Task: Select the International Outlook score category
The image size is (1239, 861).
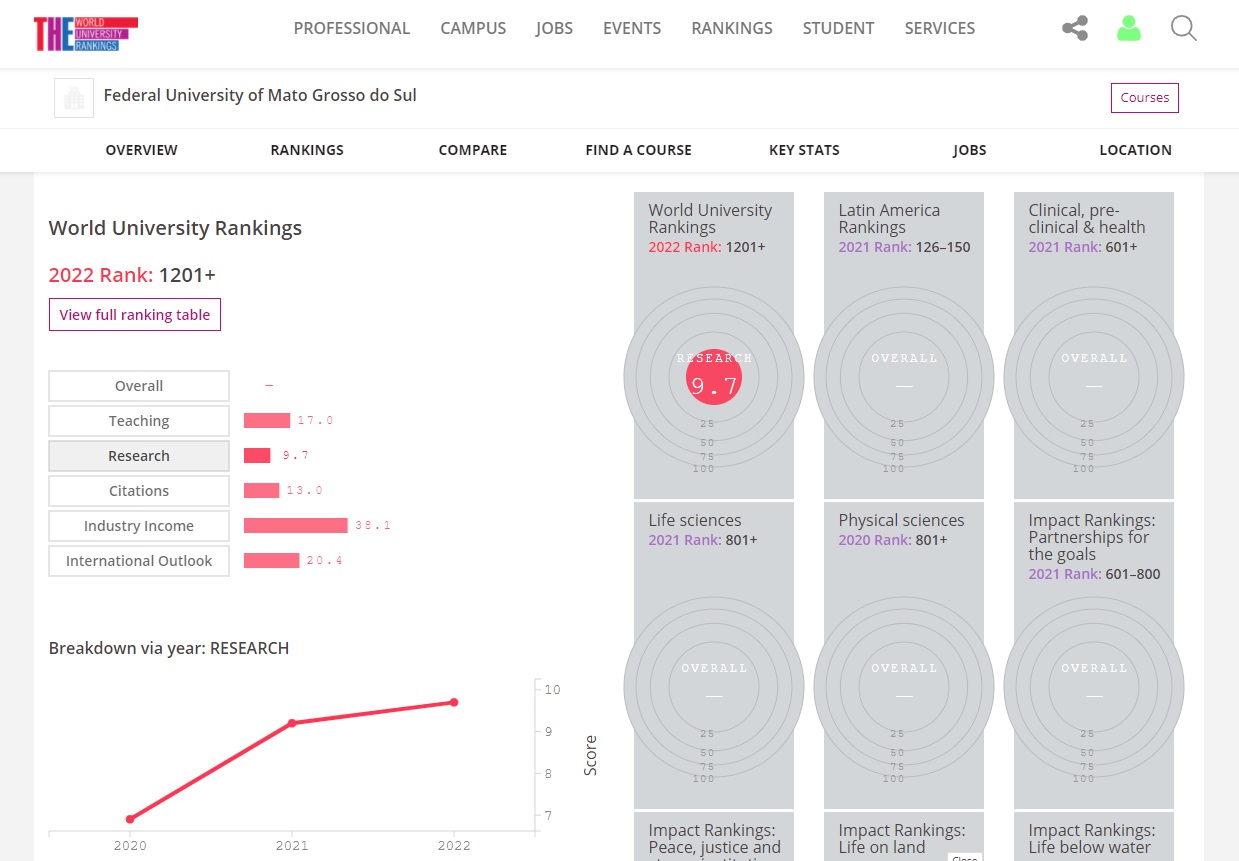Action: coord(139,561)
